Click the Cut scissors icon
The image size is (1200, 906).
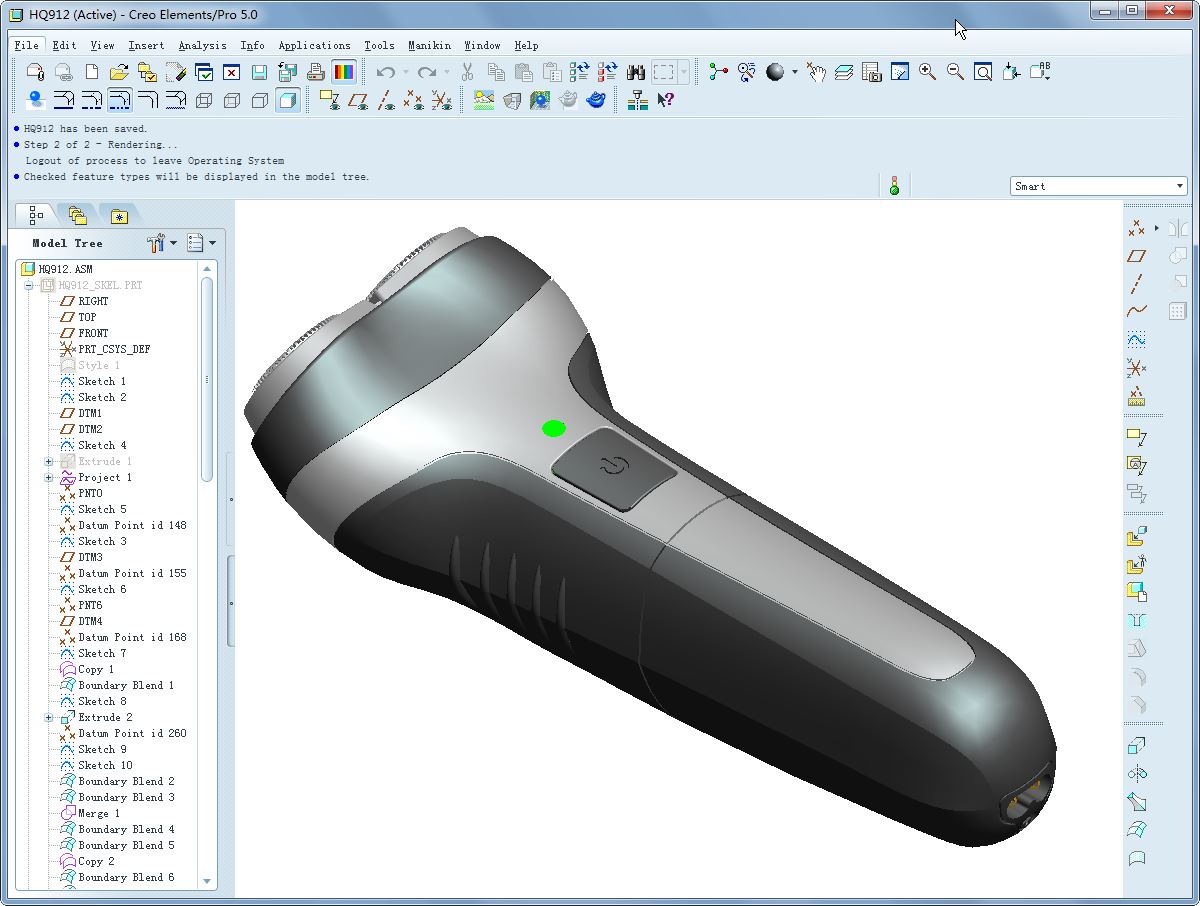(467, 72)
